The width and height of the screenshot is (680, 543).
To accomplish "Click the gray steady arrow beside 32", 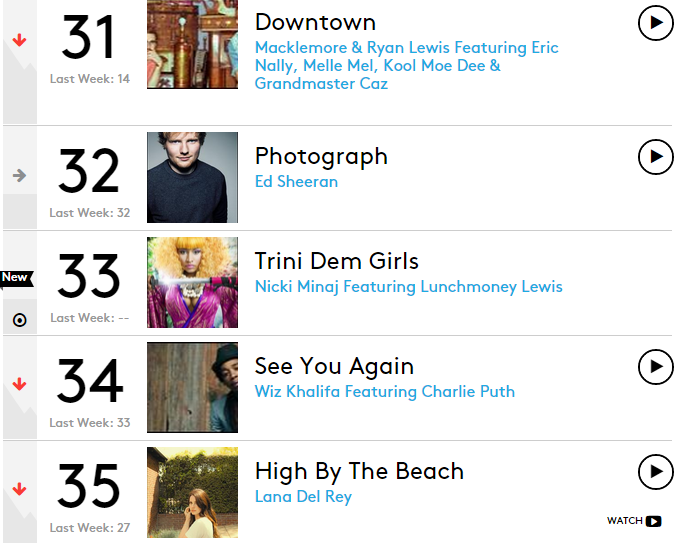I will tap(19, 176).
